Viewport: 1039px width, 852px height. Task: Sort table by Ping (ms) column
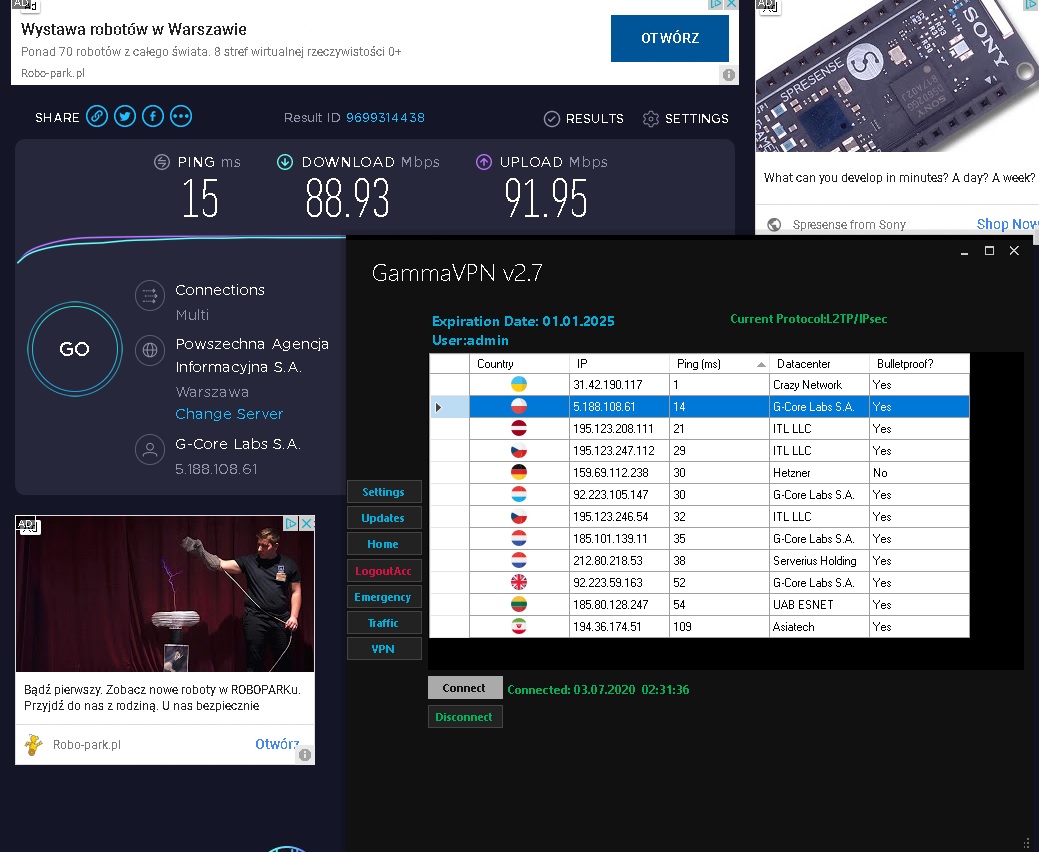point(719,364)
